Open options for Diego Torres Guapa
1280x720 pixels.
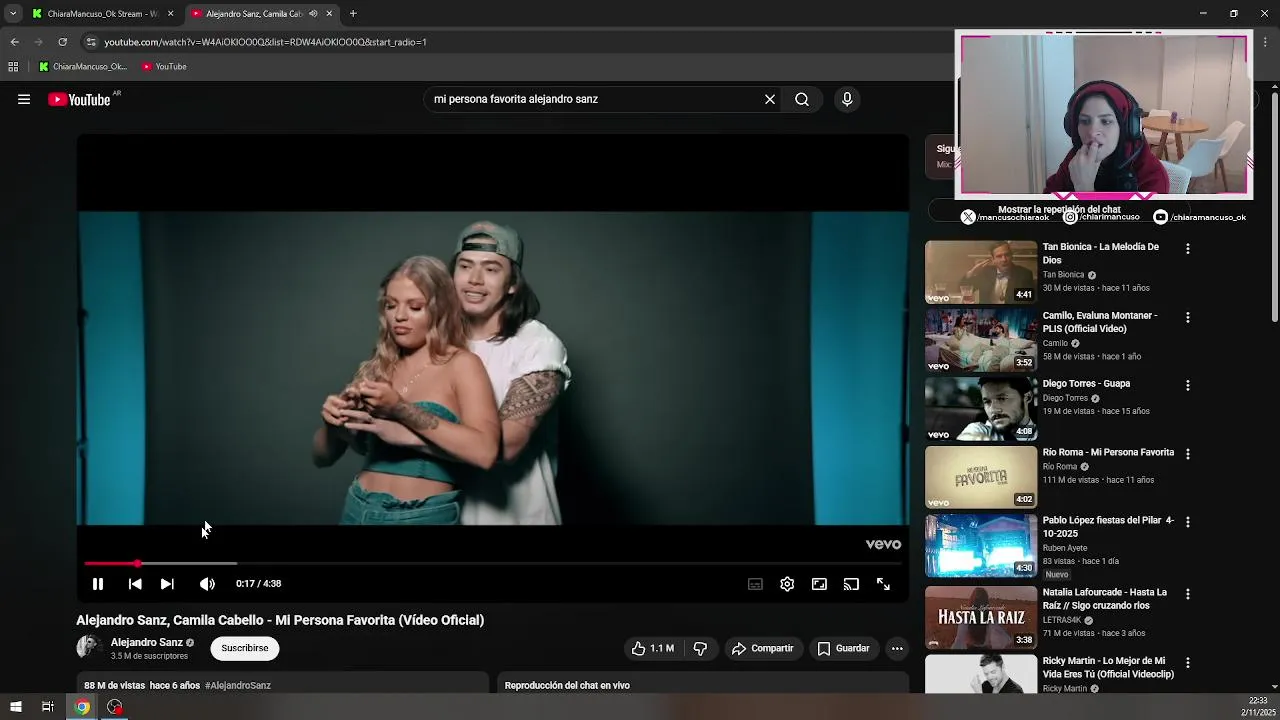(1188, 385)
